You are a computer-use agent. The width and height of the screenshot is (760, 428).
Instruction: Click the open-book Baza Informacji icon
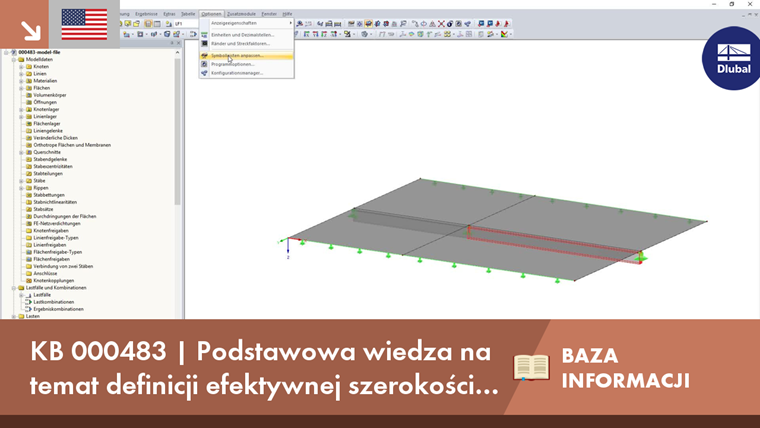[x=531, y=367]
